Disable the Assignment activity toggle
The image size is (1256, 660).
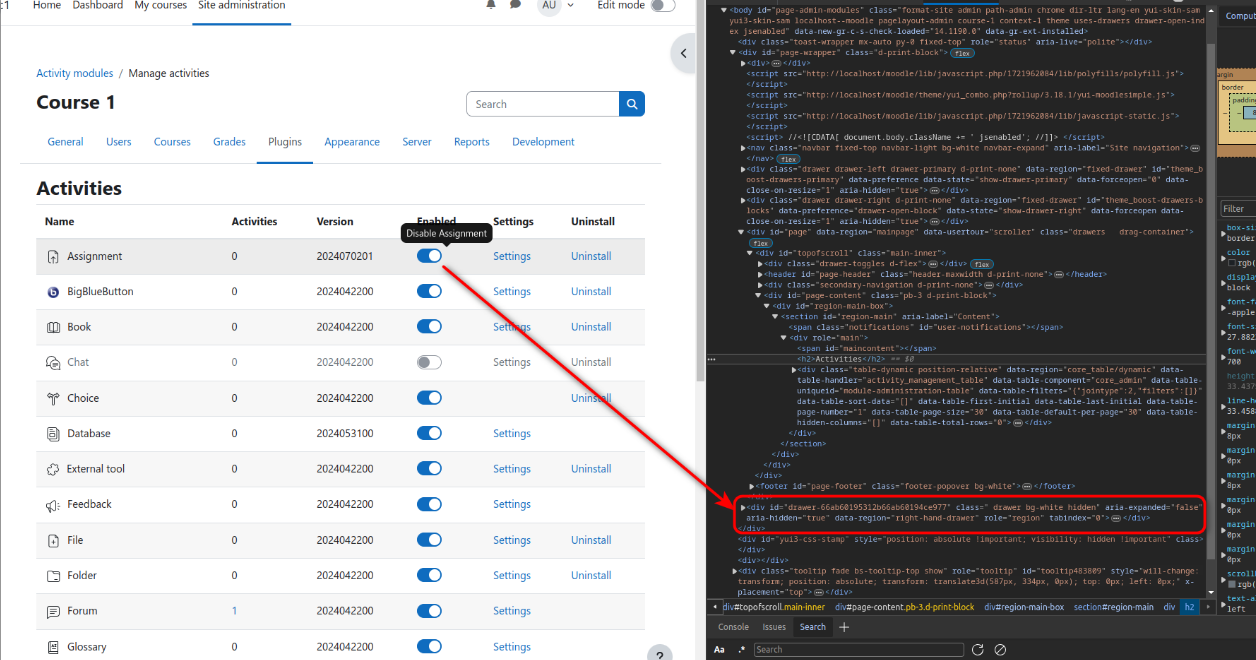pos(429,256)
